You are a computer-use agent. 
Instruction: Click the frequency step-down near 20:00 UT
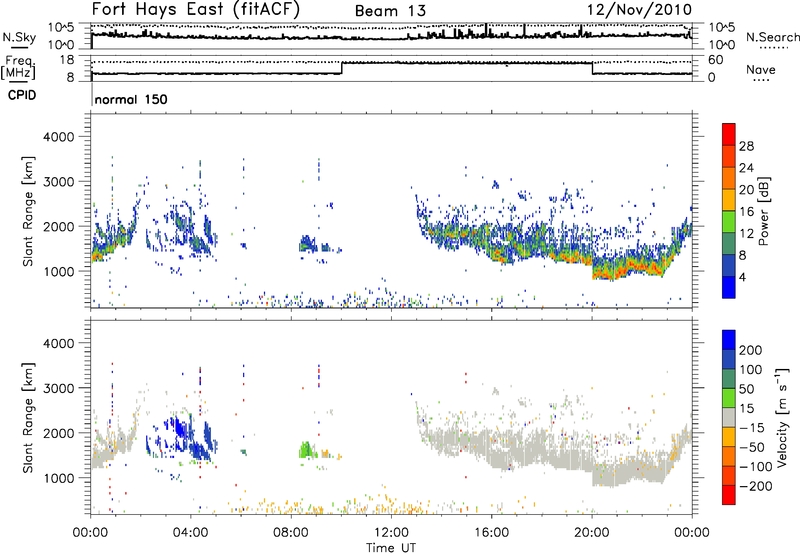[x=592, y=68]
